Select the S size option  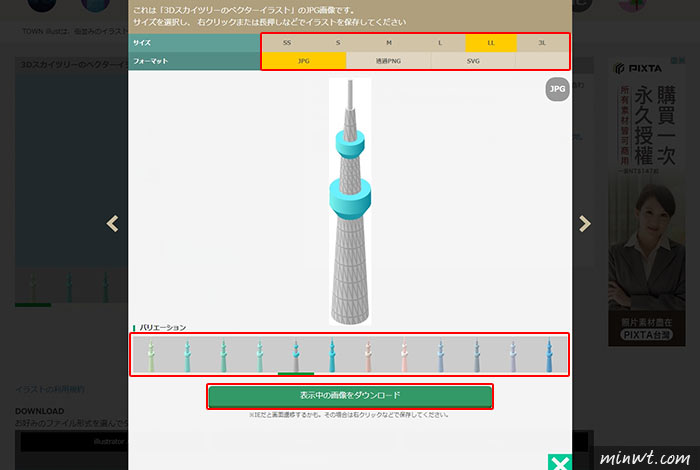338,43
